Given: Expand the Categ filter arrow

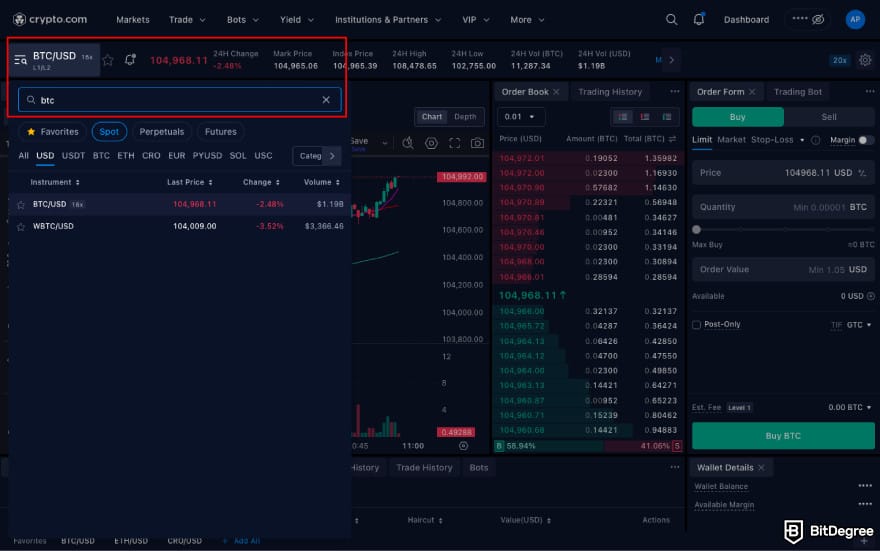Looking at the screenshot, I should click(332, 156).
